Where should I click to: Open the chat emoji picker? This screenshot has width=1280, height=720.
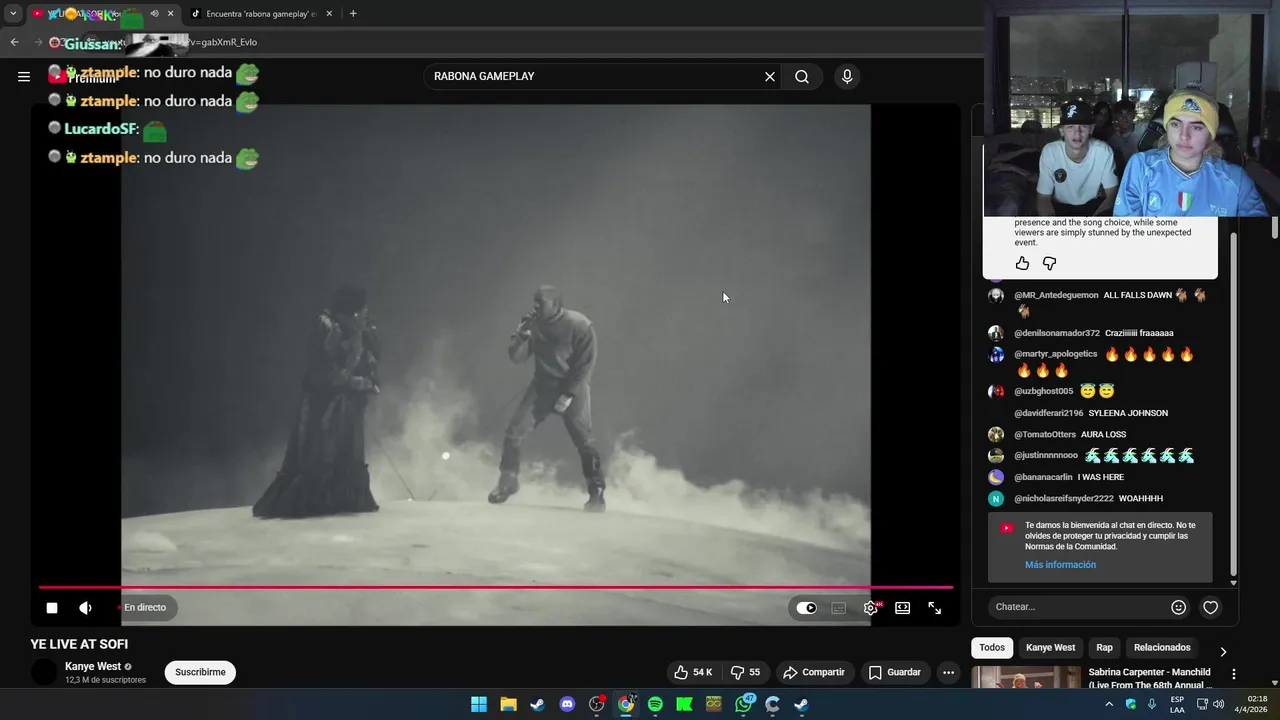click(1178, 607)
